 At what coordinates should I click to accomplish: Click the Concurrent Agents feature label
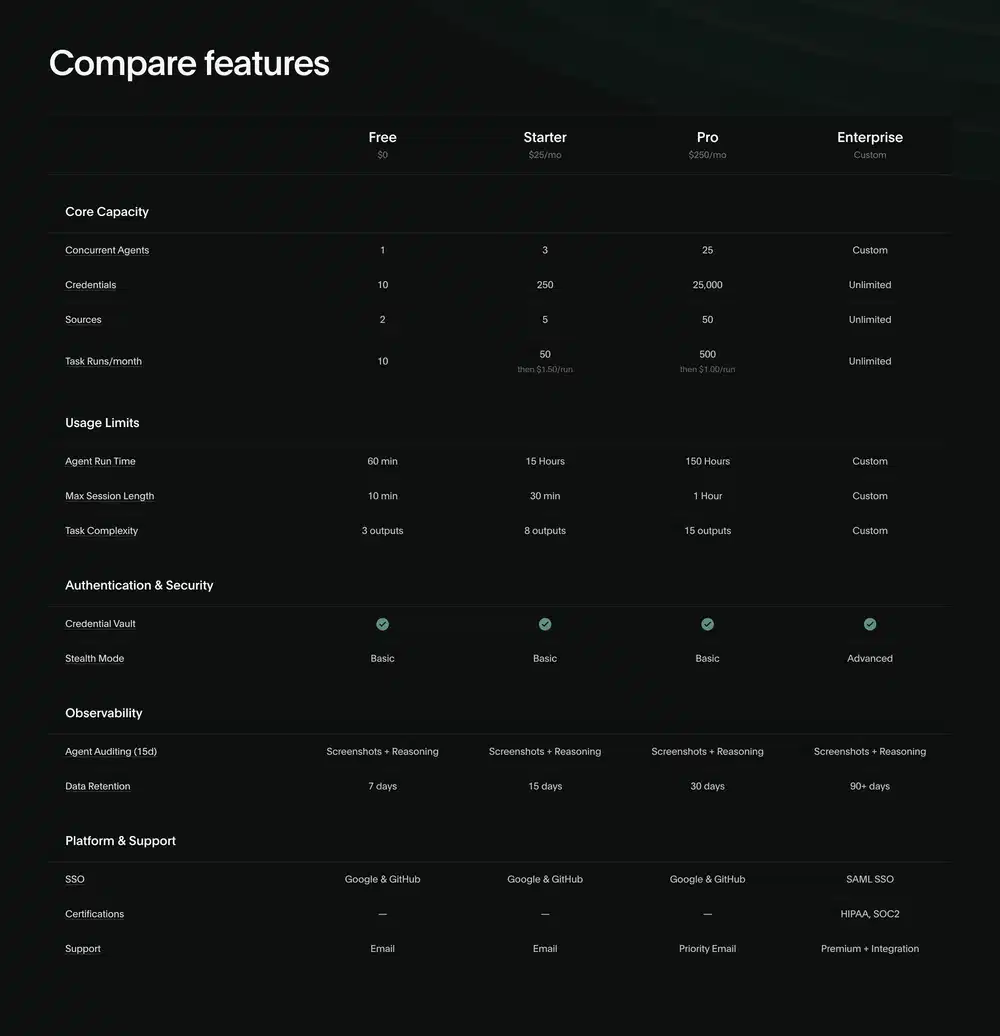click(x=107, y=250)
